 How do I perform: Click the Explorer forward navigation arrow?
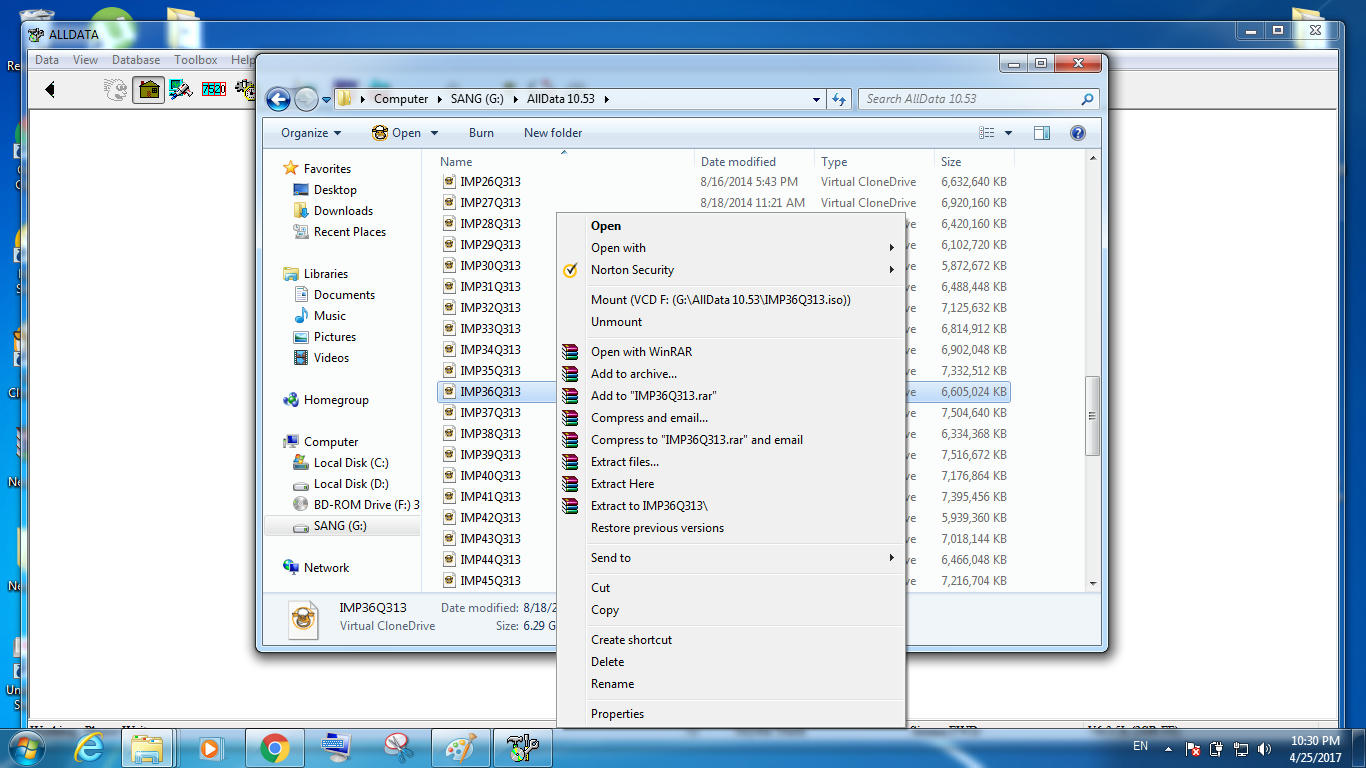pyautogui.click(x=306, y=99)
